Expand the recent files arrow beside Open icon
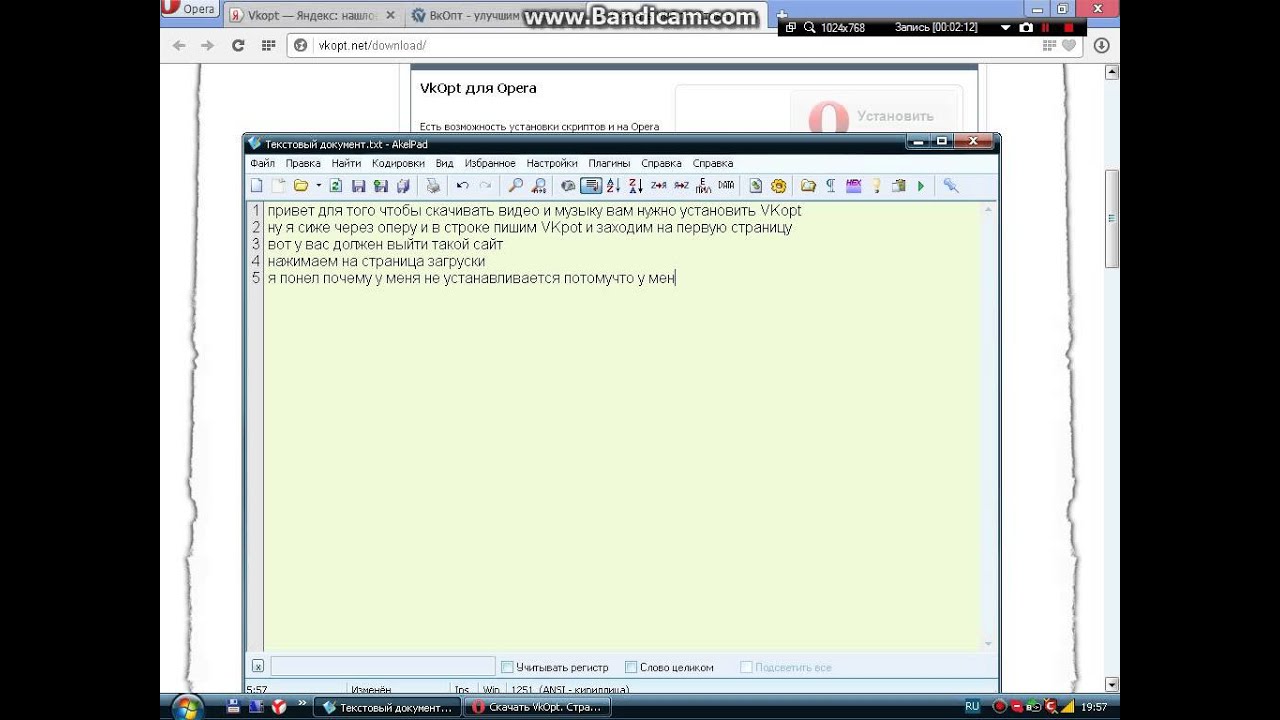Image resolution: width=1280 pixels, height=720 pixels. (318, 185)
